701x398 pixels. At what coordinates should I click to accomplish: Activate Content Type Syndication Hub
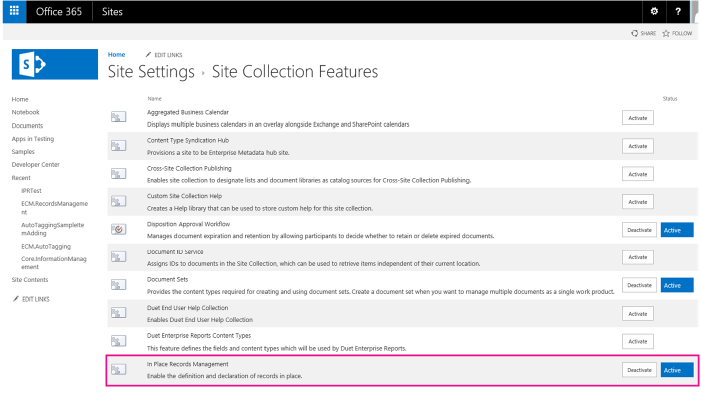click(638, 146)
